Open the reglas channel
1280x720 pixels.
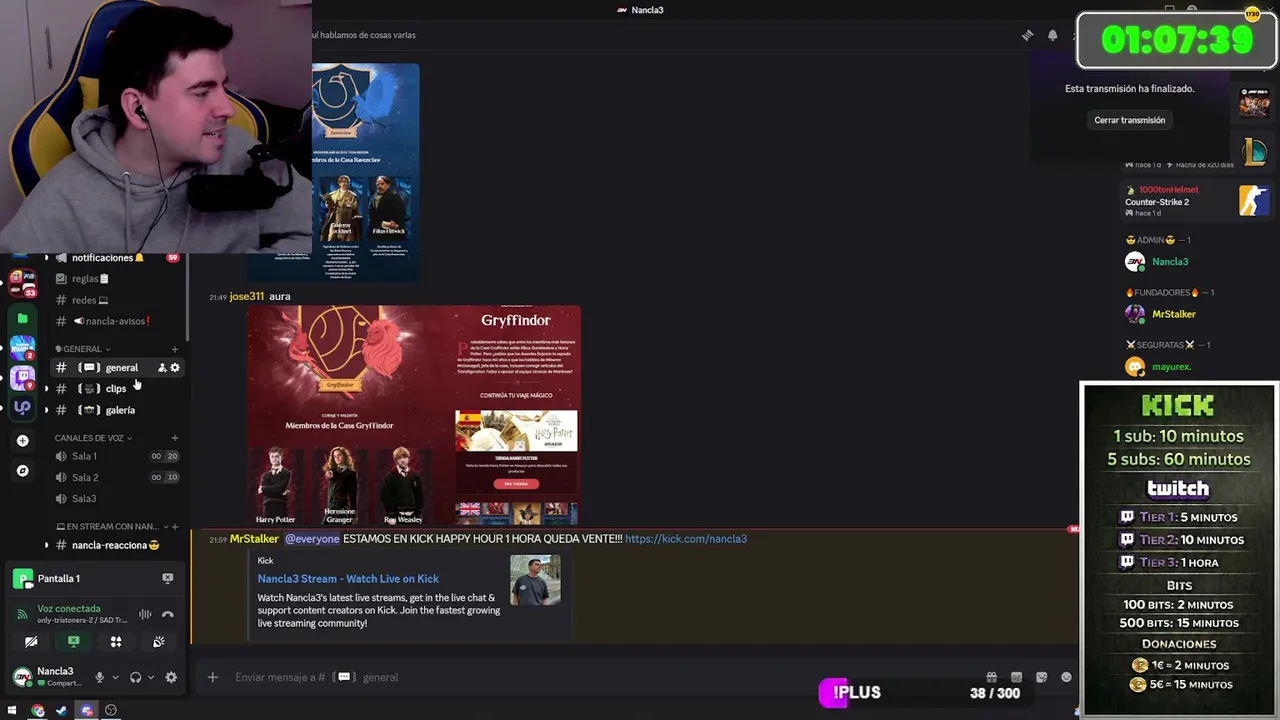[118, 279]
